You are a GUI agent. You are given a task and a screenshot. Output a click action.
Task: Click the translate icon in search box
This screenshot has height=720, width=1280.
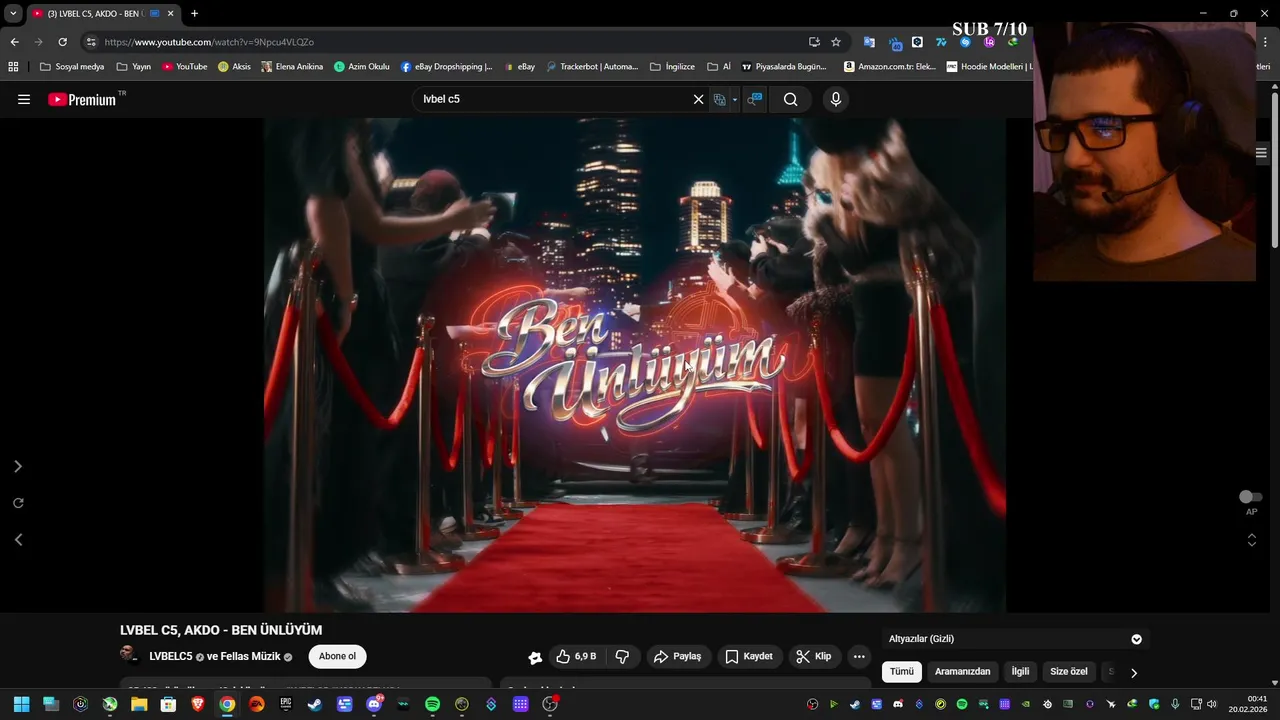coord(719,99)
